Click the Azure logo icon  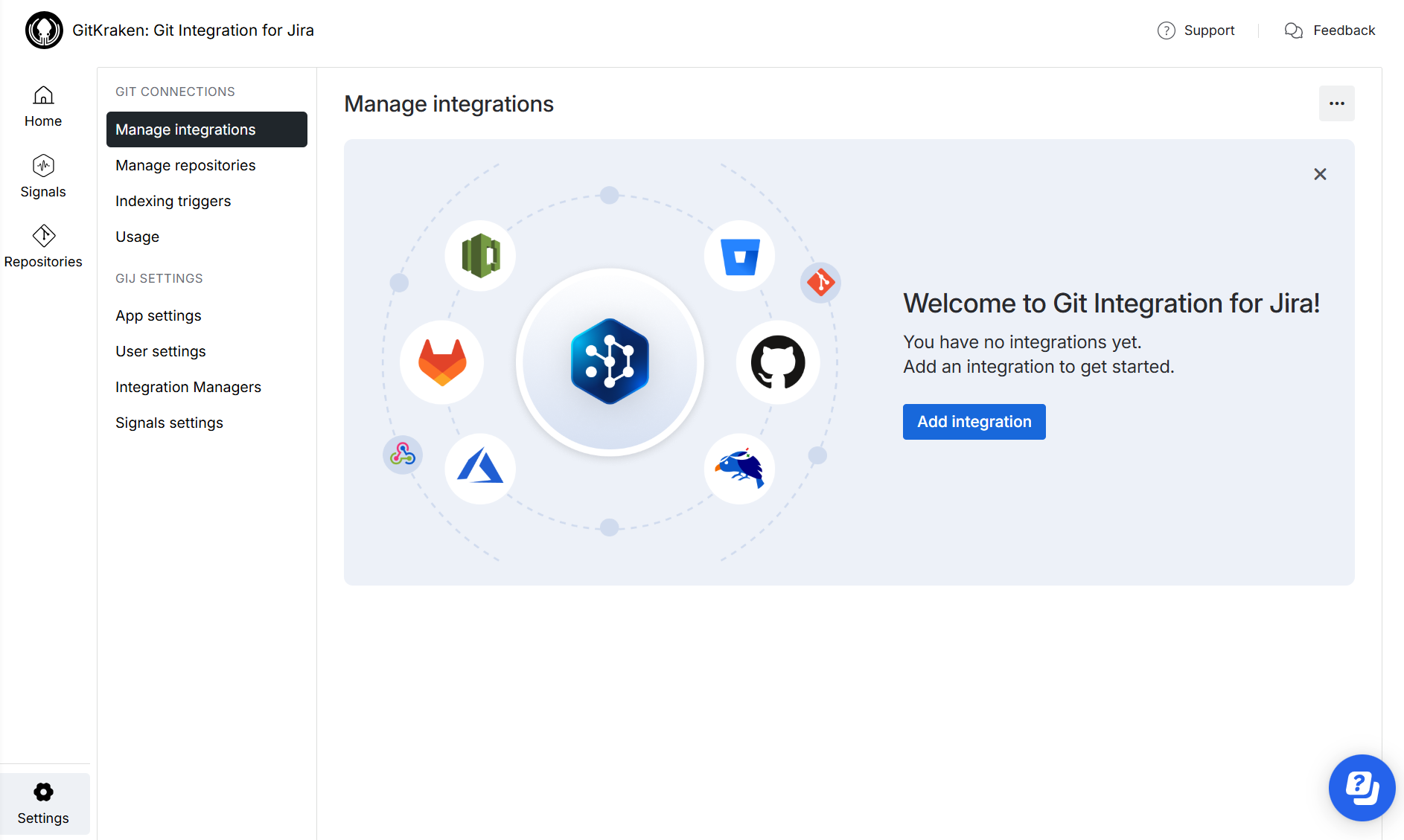(x=480, y=468)
